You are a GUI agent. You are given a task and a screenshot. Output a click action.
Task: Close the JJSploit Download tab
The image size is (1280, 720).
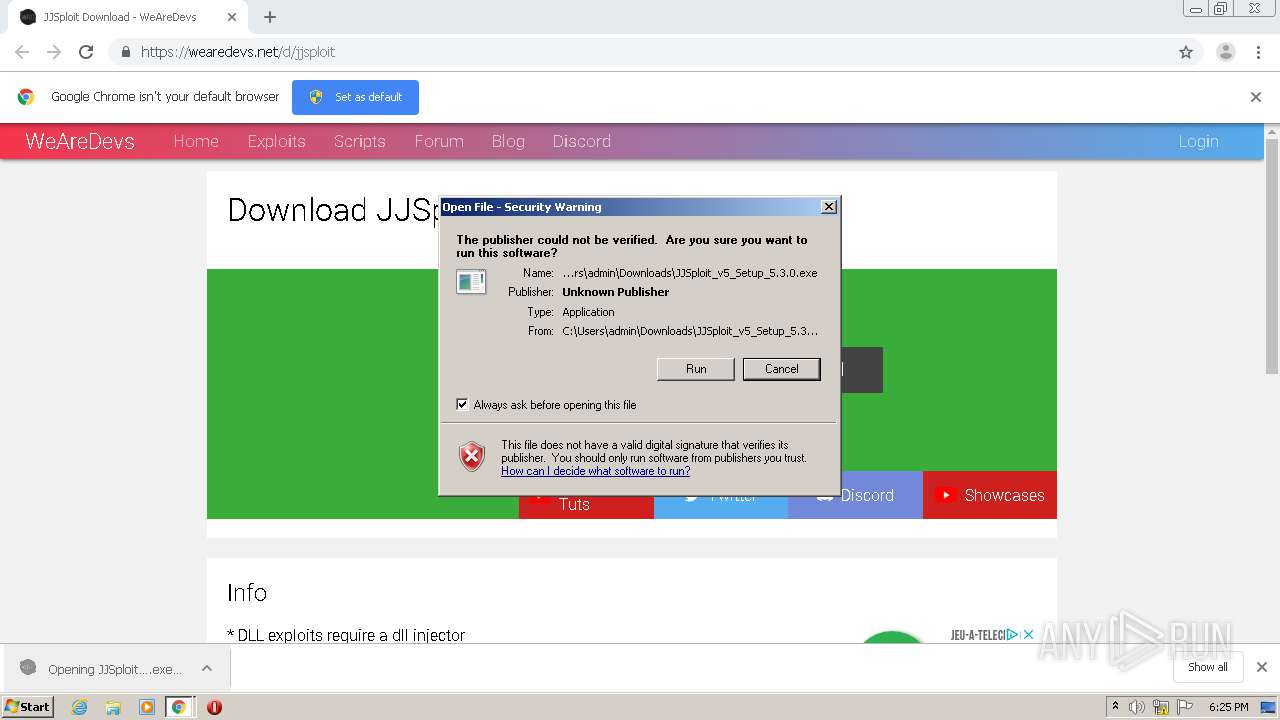(232, 17)
